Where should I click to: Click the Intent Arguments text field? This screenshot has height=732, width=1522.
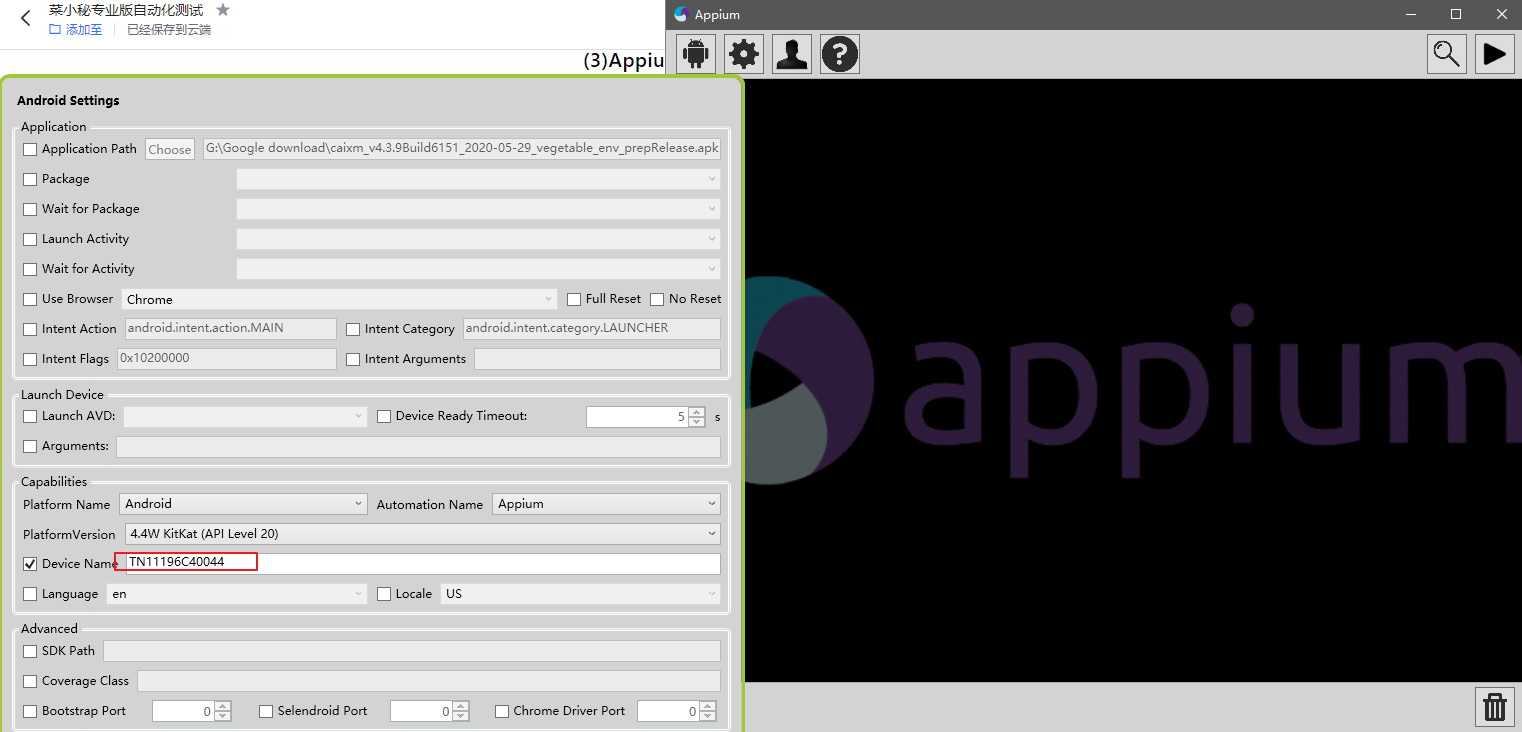[x=597, y=359]
